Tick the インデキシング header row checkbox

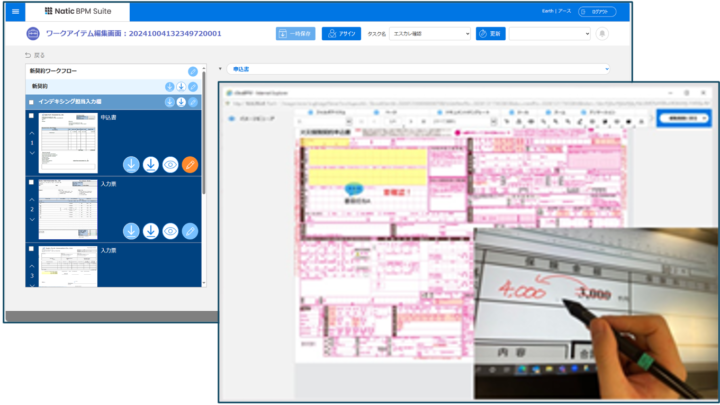click(x=32, y=102)
